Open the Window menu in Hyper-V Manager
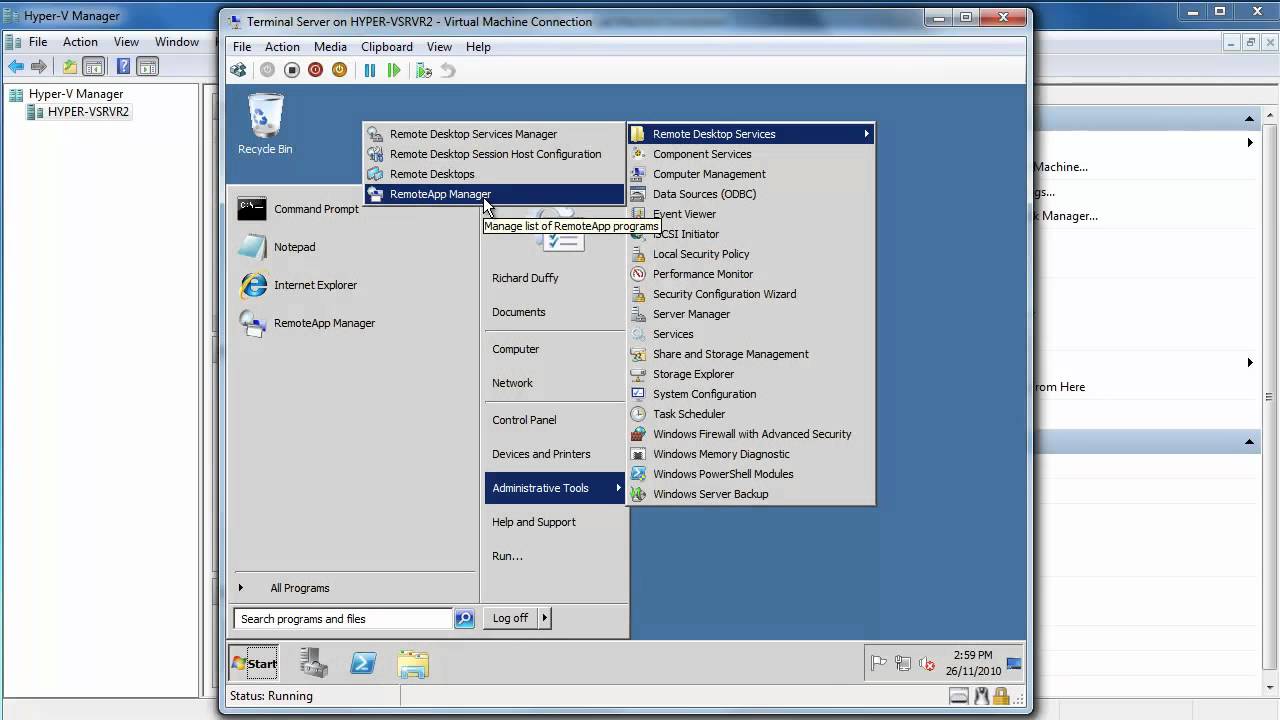Screen dimensions: 1280x720 177,42
